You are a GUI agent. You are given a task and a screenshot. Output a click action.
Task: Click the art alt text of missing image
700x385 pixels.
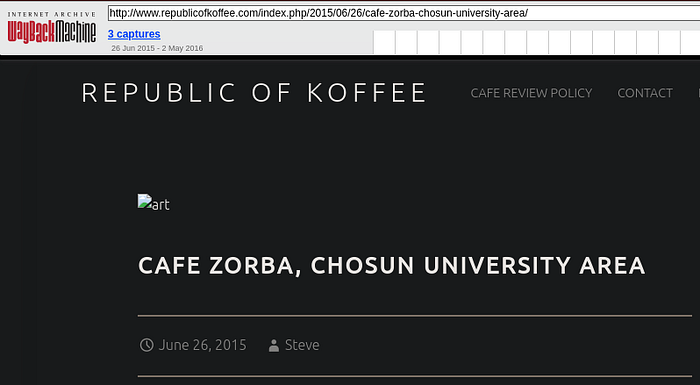coord(161,205)
